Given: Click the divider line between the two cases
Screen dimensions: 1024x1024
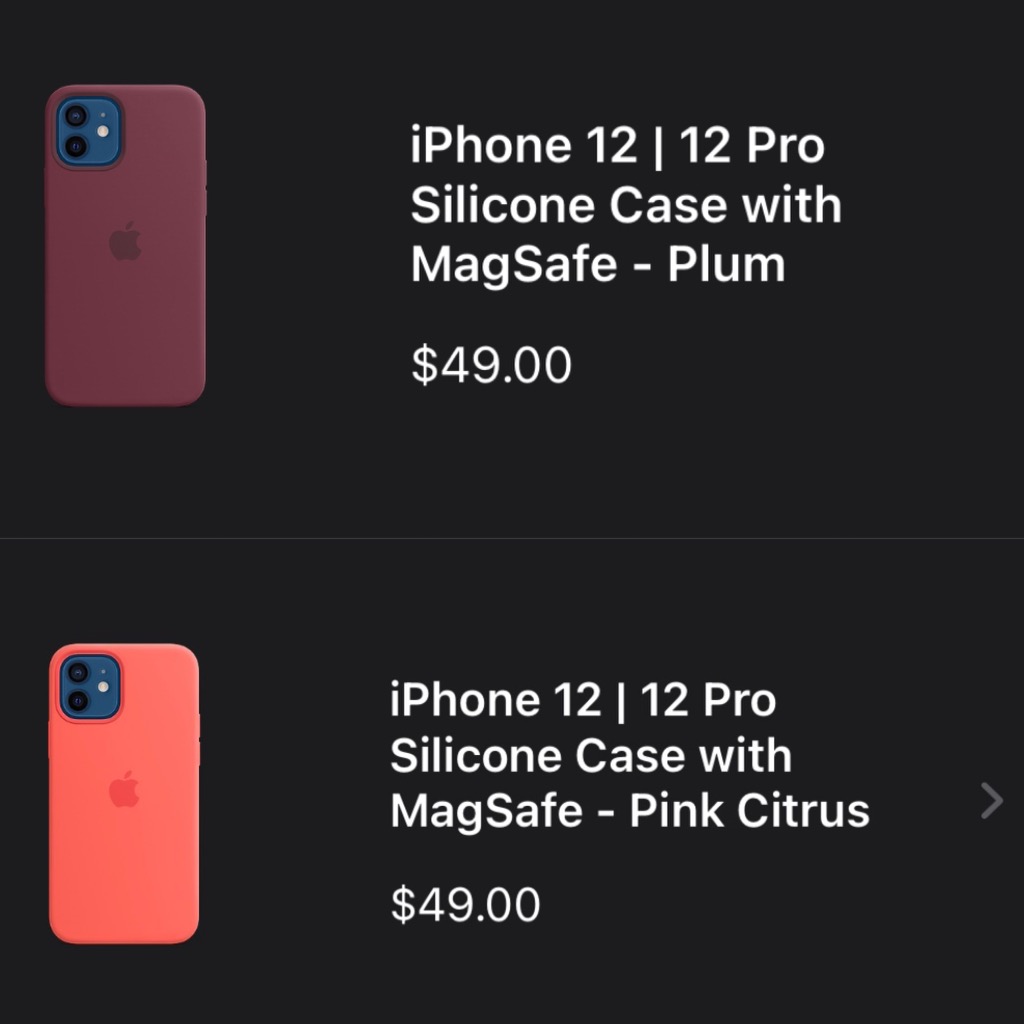Looking at the screenshot, I should (x=512, y=538).
